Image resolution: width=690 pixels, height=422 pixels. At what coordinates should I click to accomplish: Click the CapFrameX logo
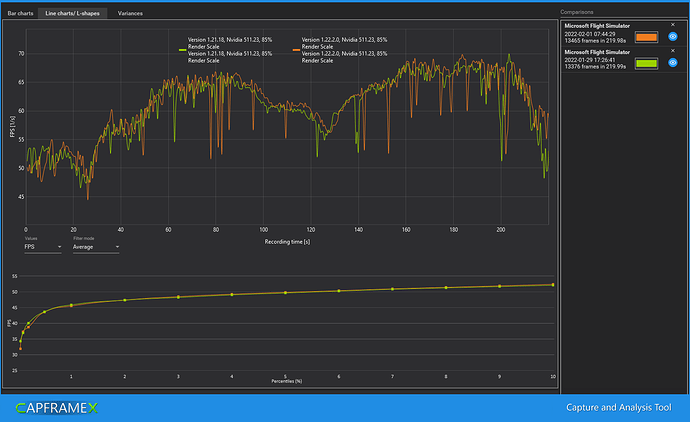tap(57, 408)
